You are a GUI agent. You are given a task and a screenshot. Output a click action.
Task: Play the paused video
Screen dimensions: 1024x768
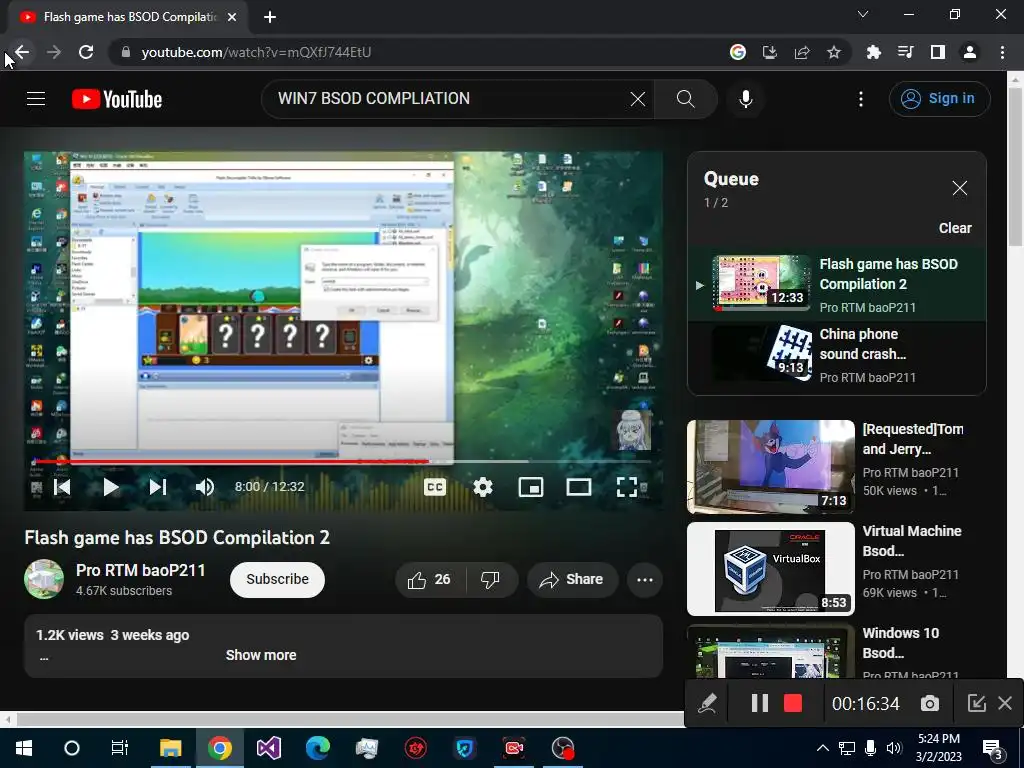110,487
